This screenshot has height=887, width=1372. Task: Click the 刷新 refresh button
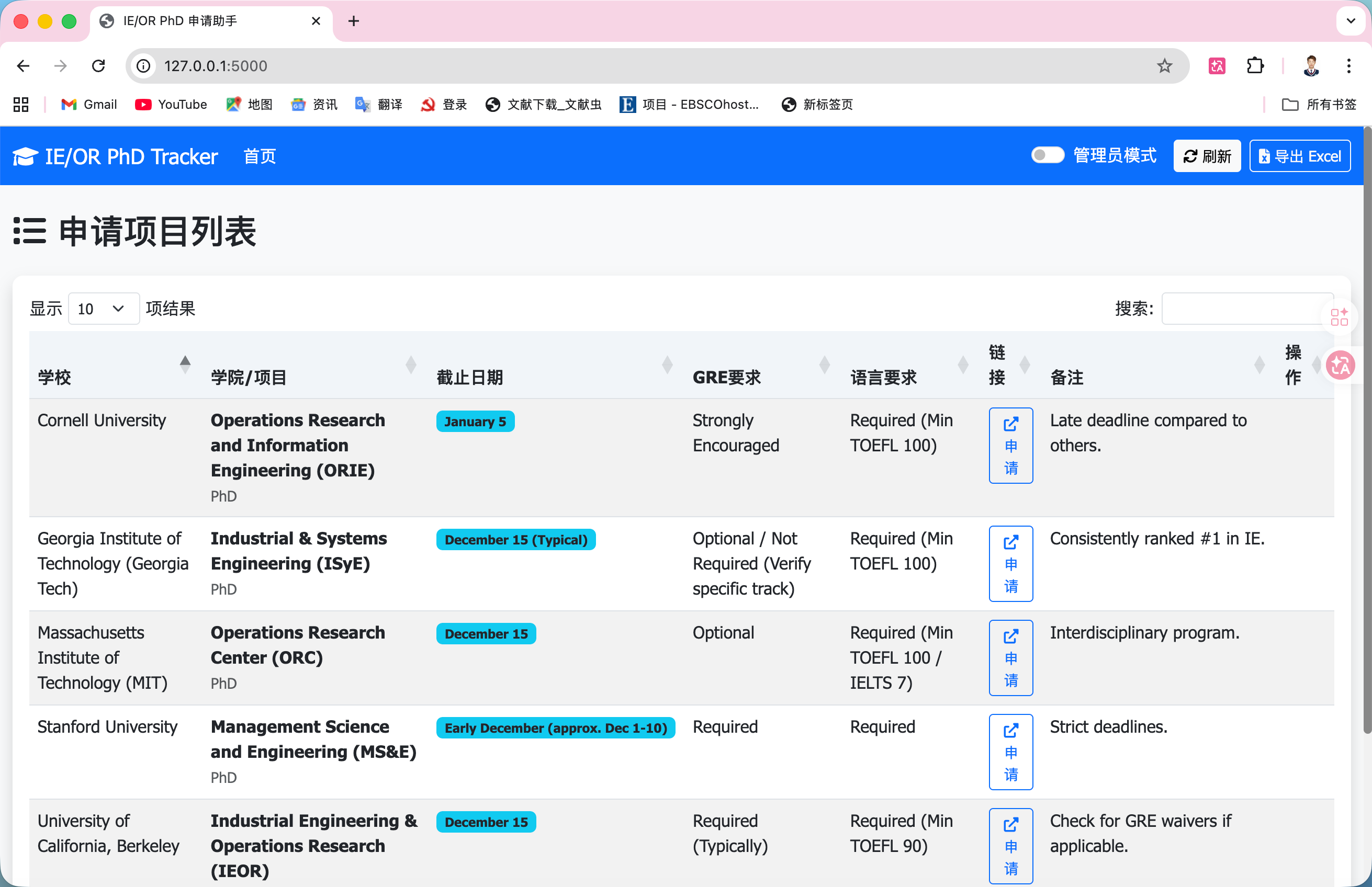(1207, 156)
